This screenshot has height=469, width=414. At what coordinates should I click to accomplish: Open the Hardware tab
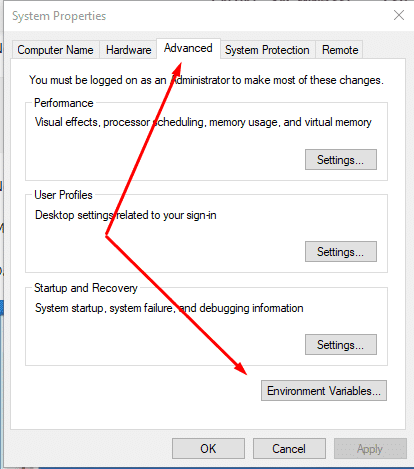click(128, 50)
